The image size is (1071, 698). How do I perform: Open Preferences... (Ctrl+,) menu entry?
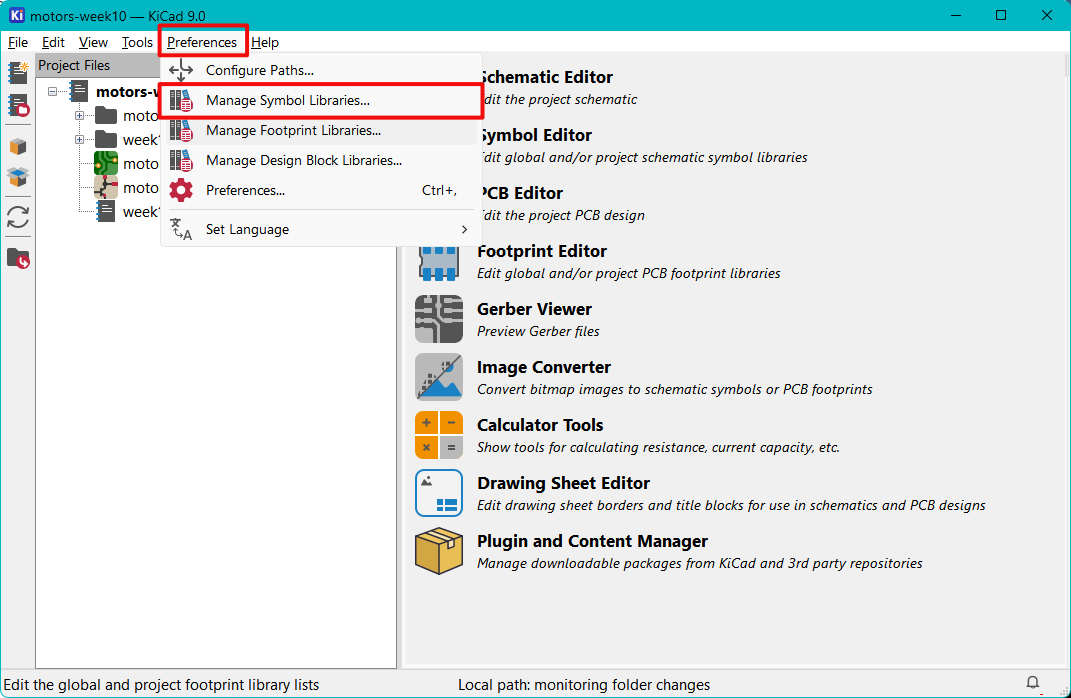(x=320, y=191)
